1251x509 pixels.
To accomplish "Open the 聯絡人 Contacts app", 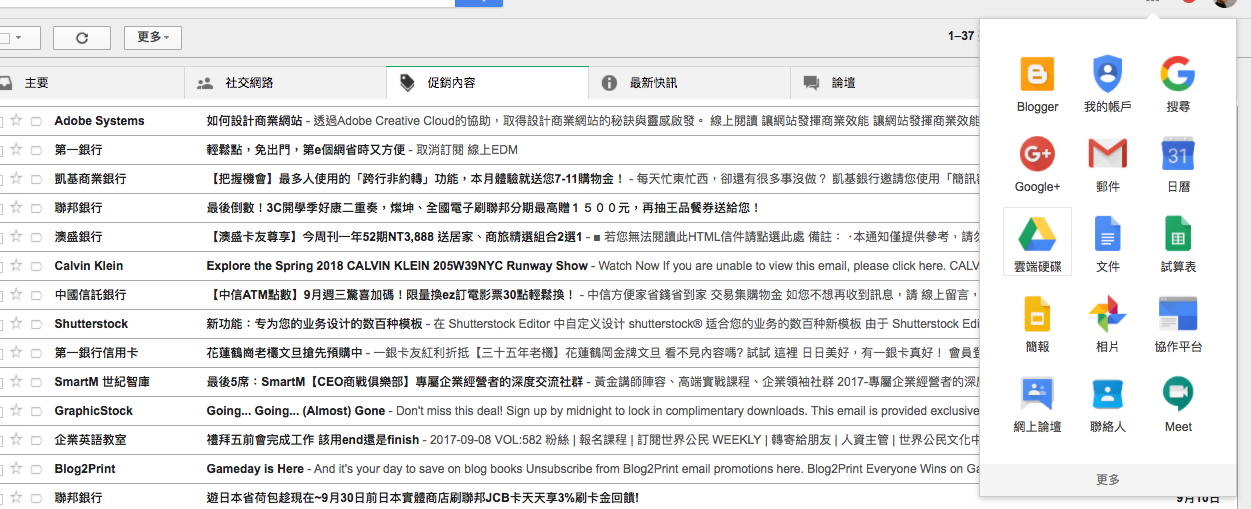I will point(1108,403).
